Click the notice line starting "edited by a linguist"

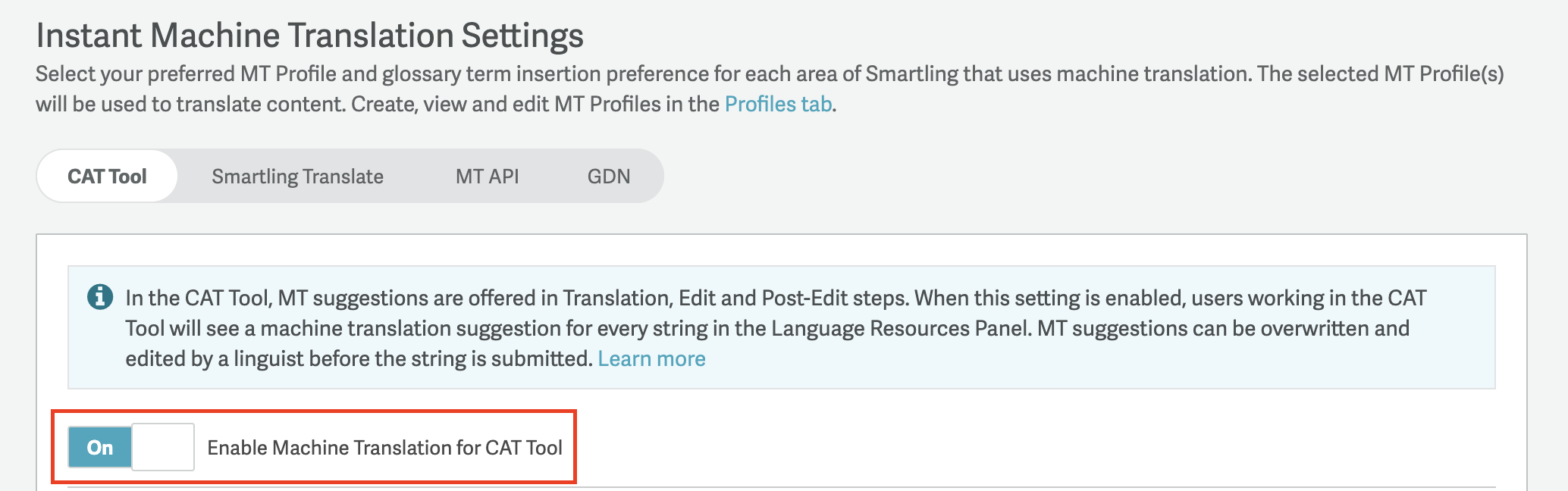point(358,358)
